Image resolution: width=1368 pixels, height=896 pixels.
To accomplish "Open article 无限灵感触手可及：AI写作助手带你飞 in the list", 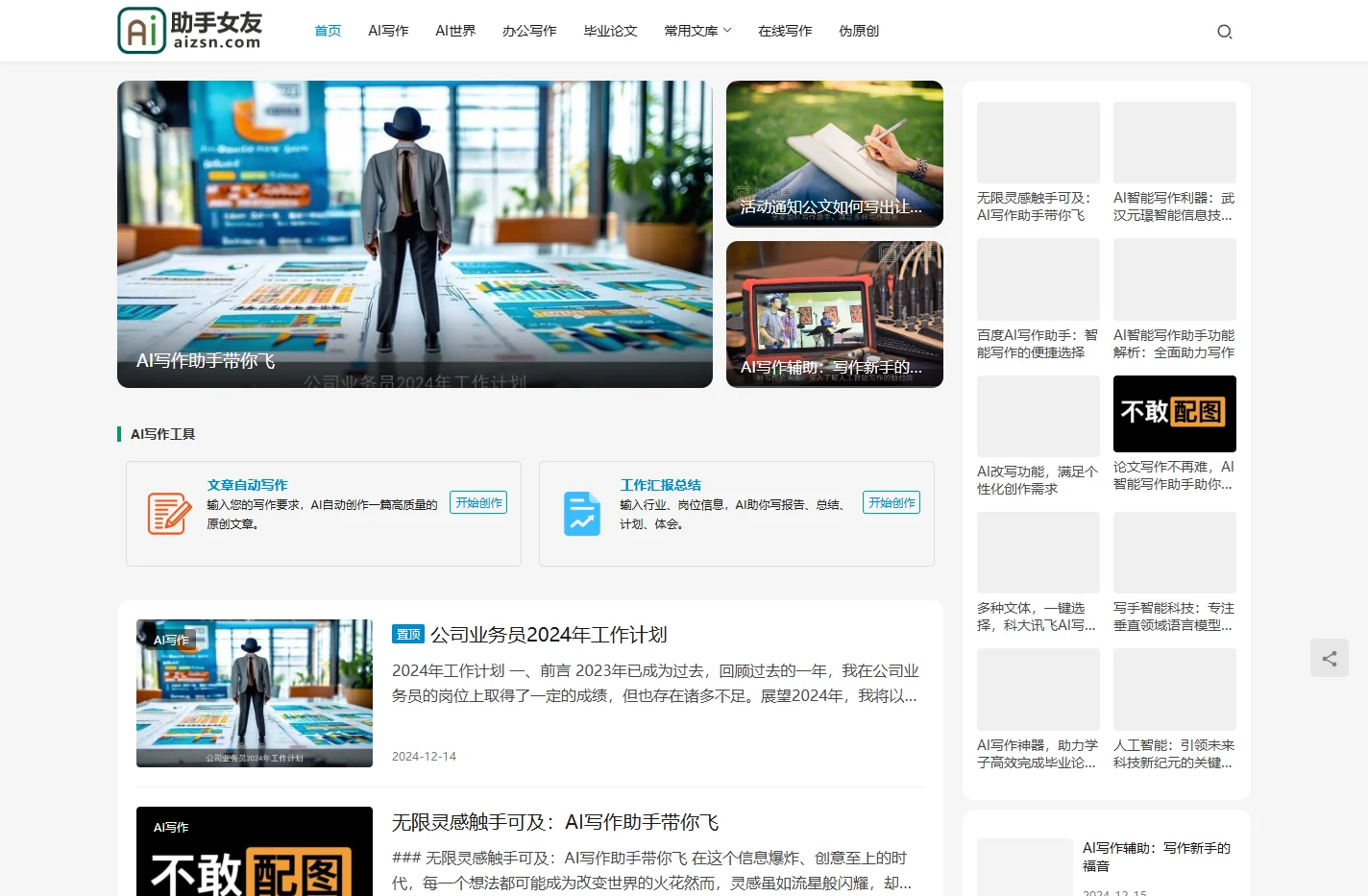I will [x=555, y=822].
